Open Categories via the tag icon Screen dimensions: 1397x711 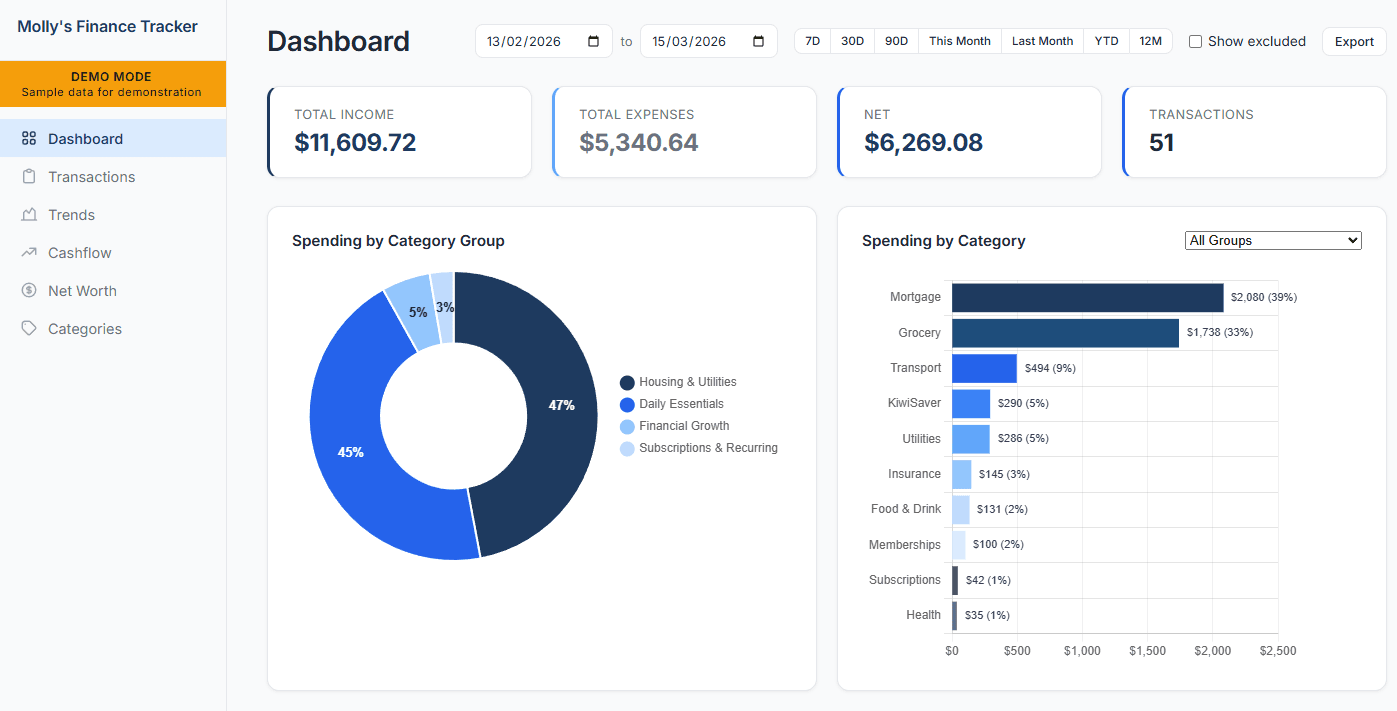point(28,328)
